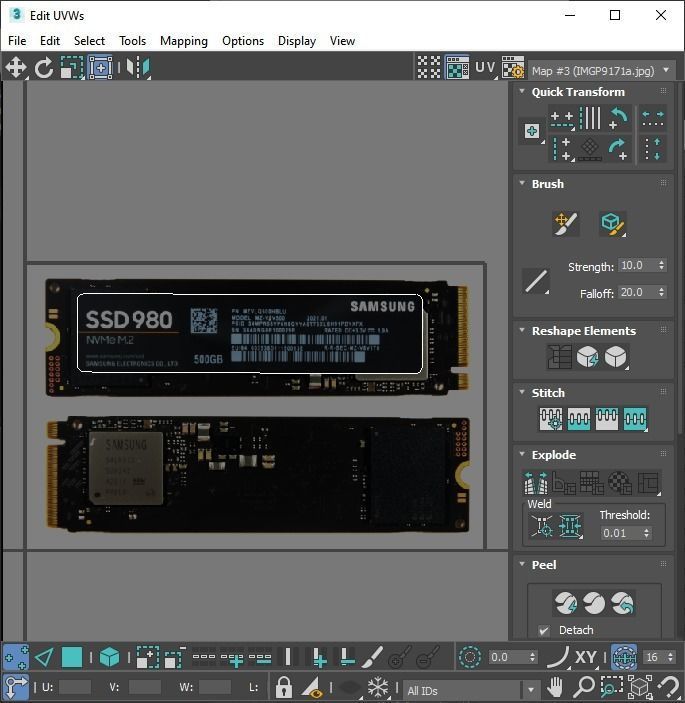Click the Break icon in Explode
This screenshot has height=703, width=685.
[536, 482]
